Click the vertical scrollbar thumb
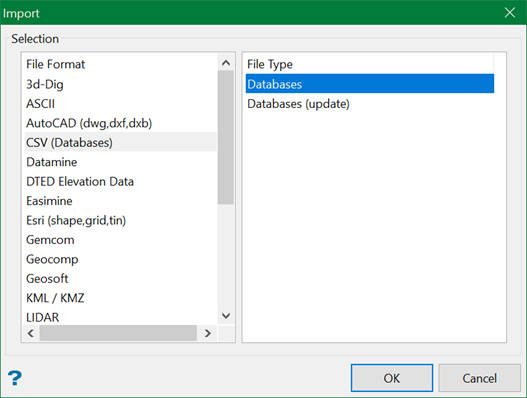 coord(226,137)
